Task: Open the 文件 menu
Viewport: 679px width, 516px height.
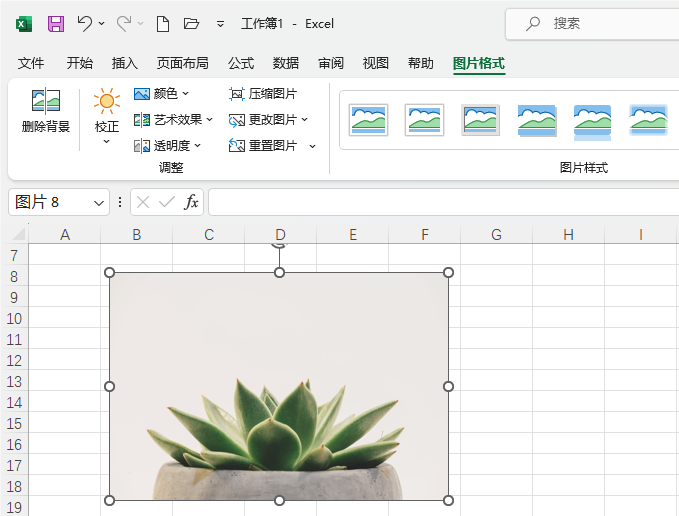Action: click(31, 63)
